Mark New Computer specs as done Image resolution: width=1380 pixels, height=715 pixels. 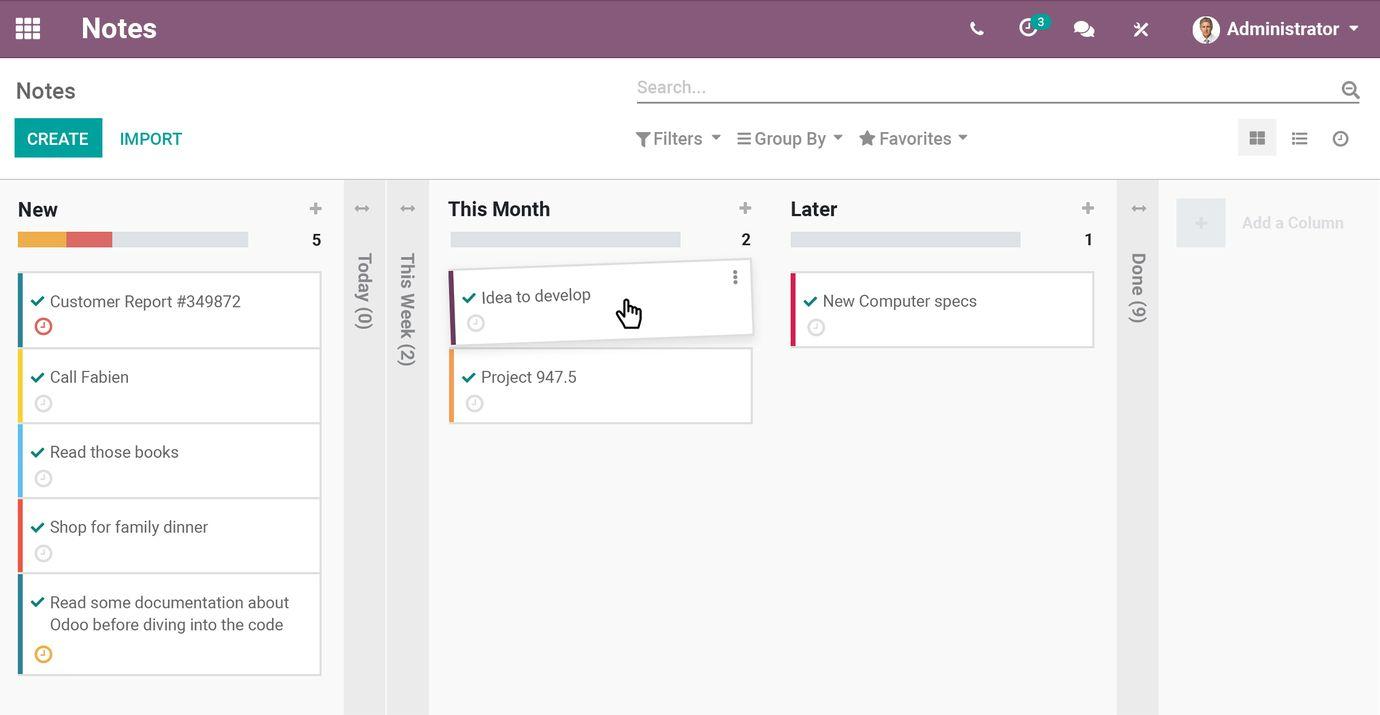pyautogui.click(x=811, y=301)
